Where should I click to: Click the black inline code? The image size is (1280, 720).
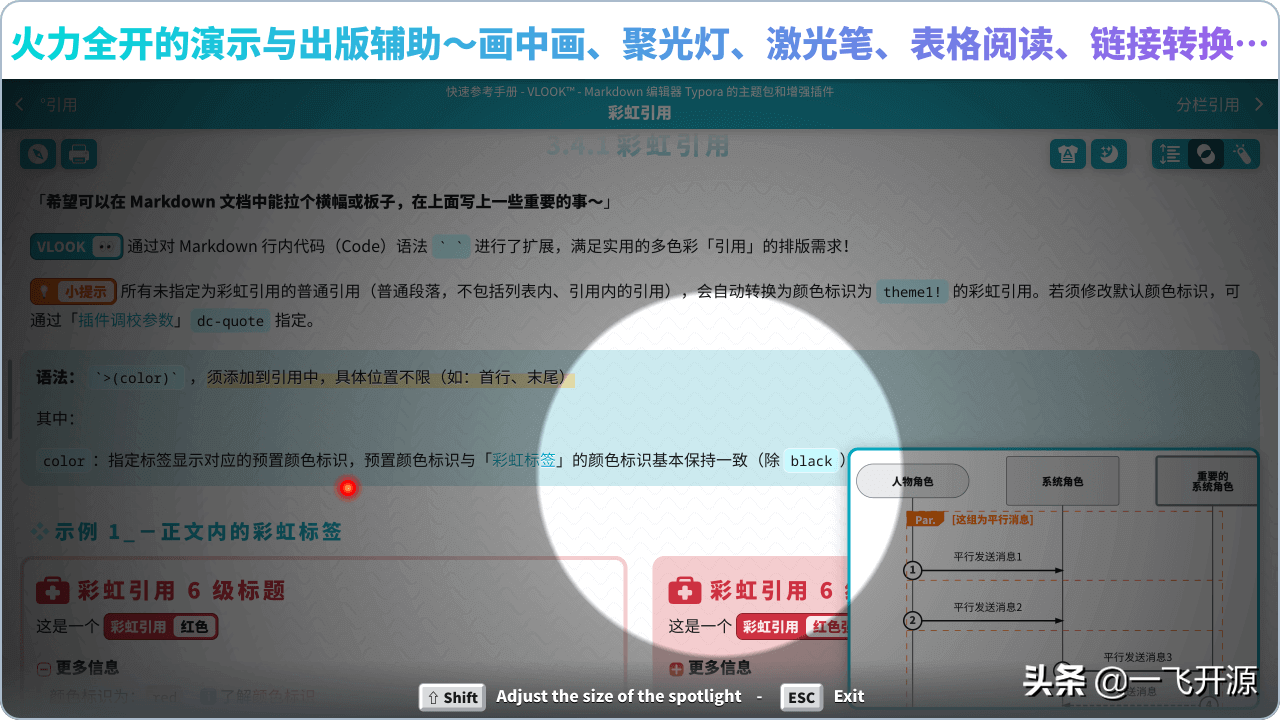coord(811,461)
